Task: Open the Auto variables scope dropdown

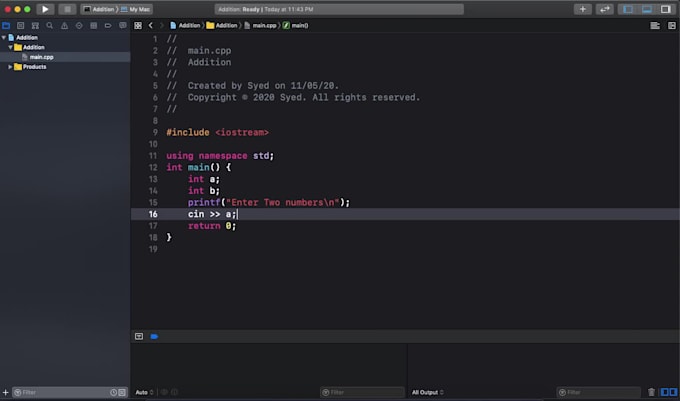Action: point(144,392)
